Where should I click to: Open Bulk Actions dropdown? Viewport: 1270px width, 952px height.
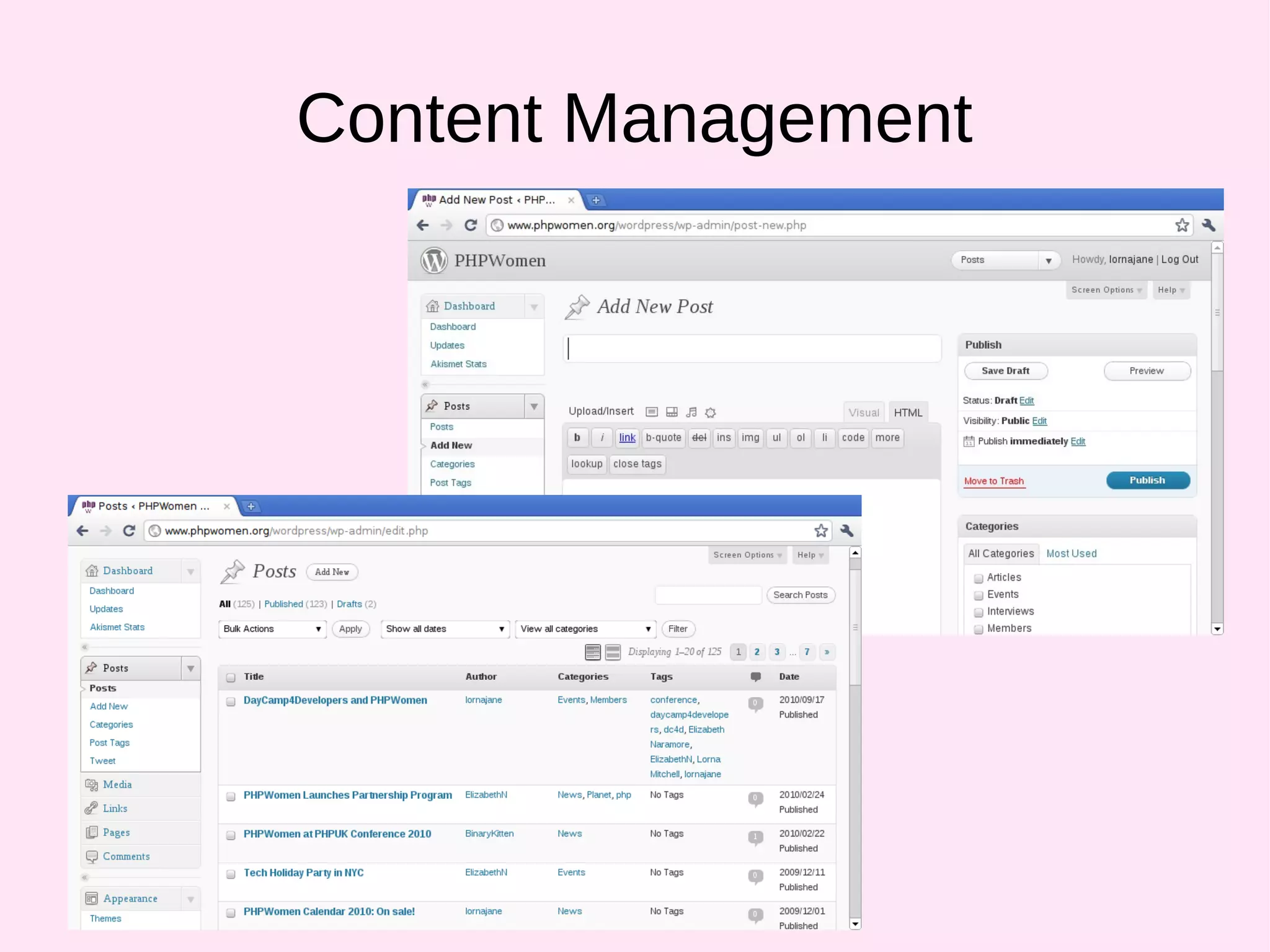(272, 629)
